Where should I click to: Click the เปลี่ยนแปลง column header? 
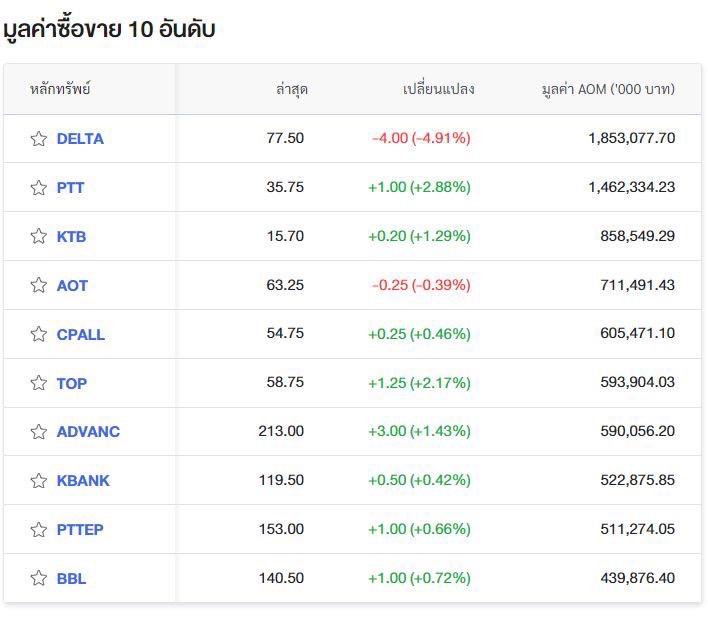point(438,89)
